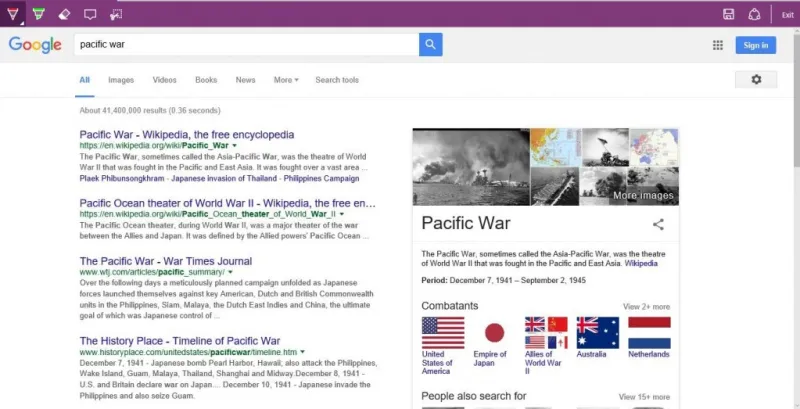The width and height of the screenshot is (800, 409).
Task: Click the Australia flag icon
Action: coord(597,333)
